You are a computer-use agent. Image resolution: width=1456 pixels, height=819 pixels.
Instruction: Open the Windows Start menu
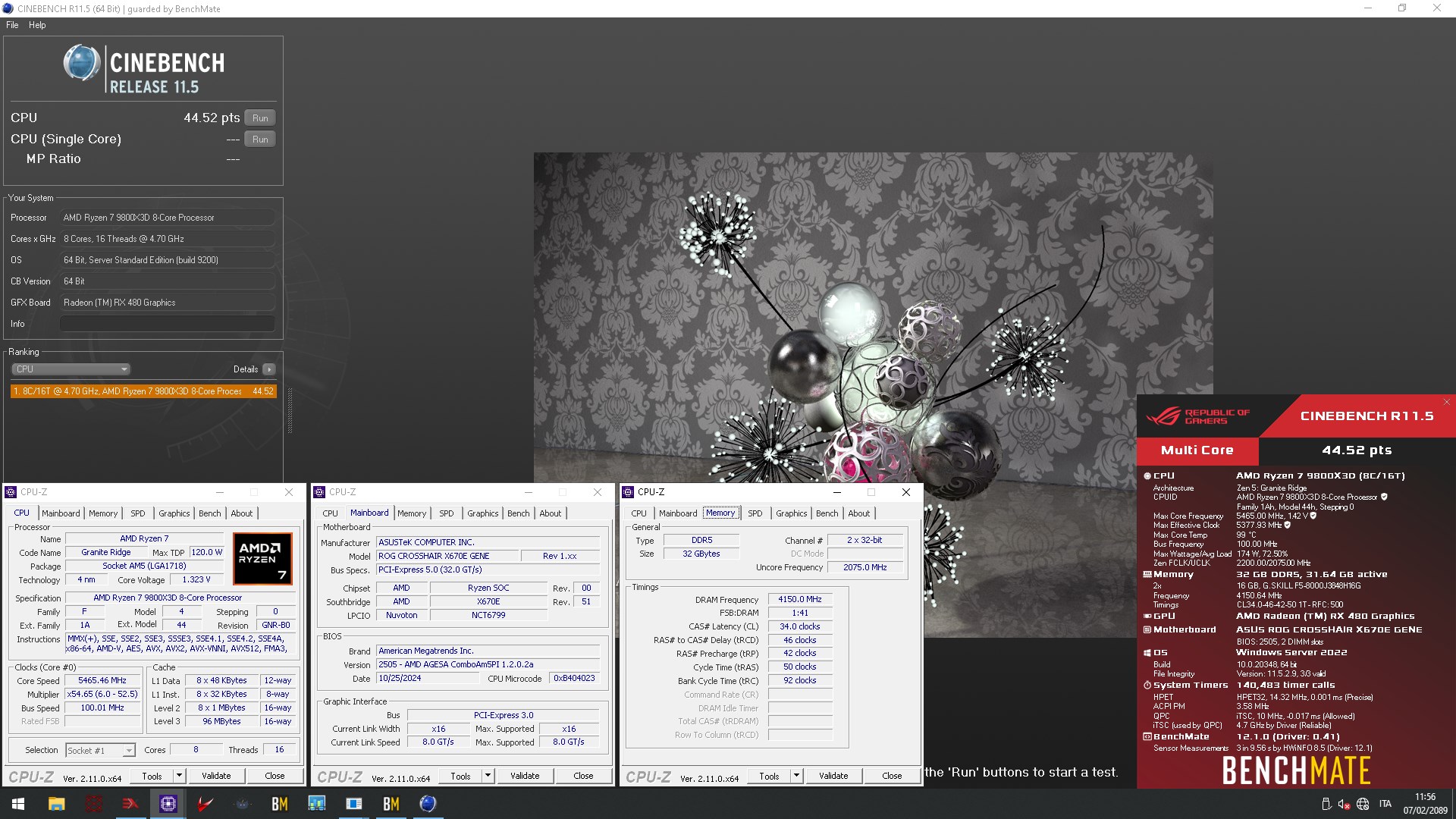pos(18,804)
